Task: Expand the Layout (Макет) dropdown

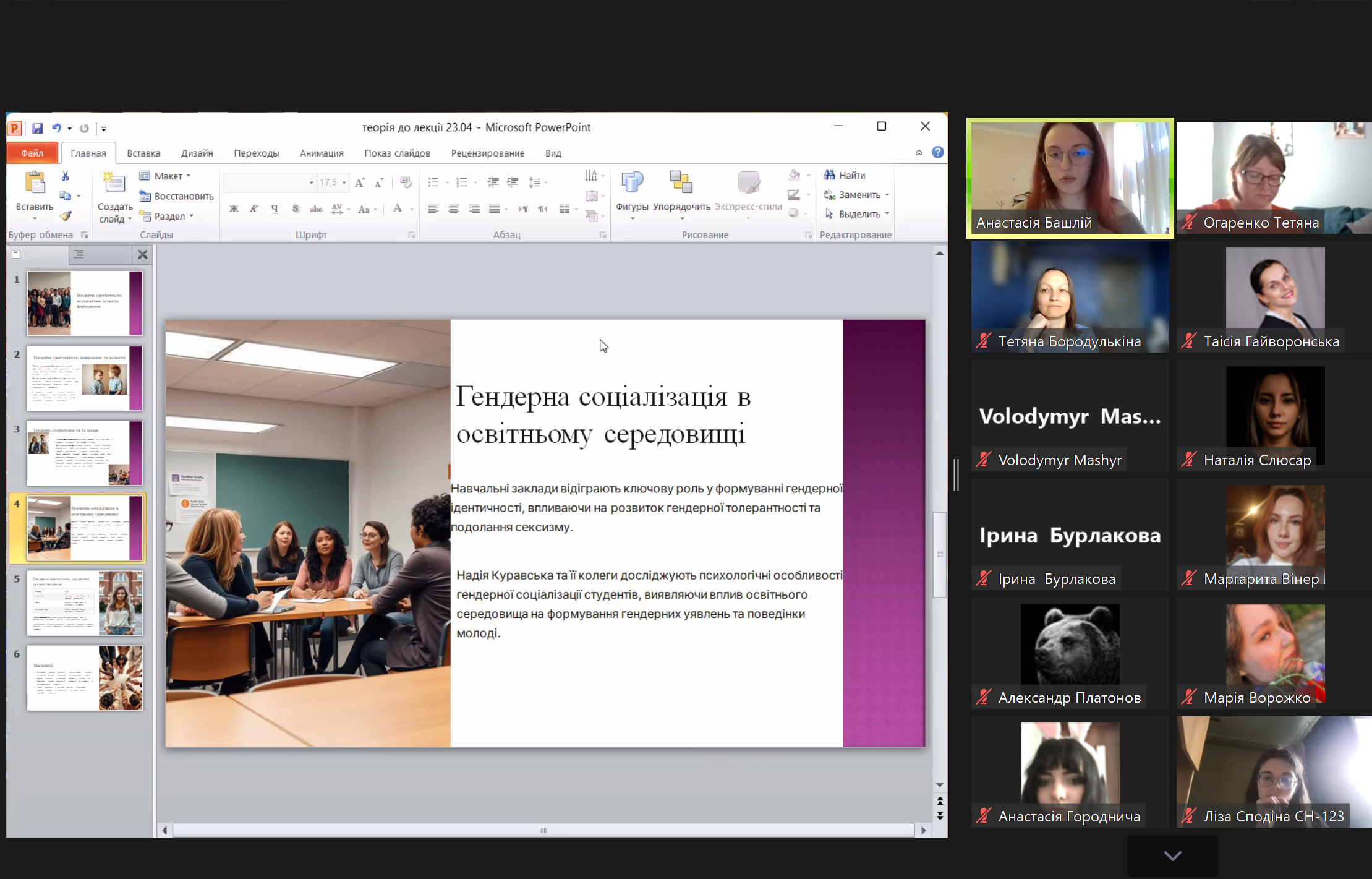Action: [x=189, y=176]
